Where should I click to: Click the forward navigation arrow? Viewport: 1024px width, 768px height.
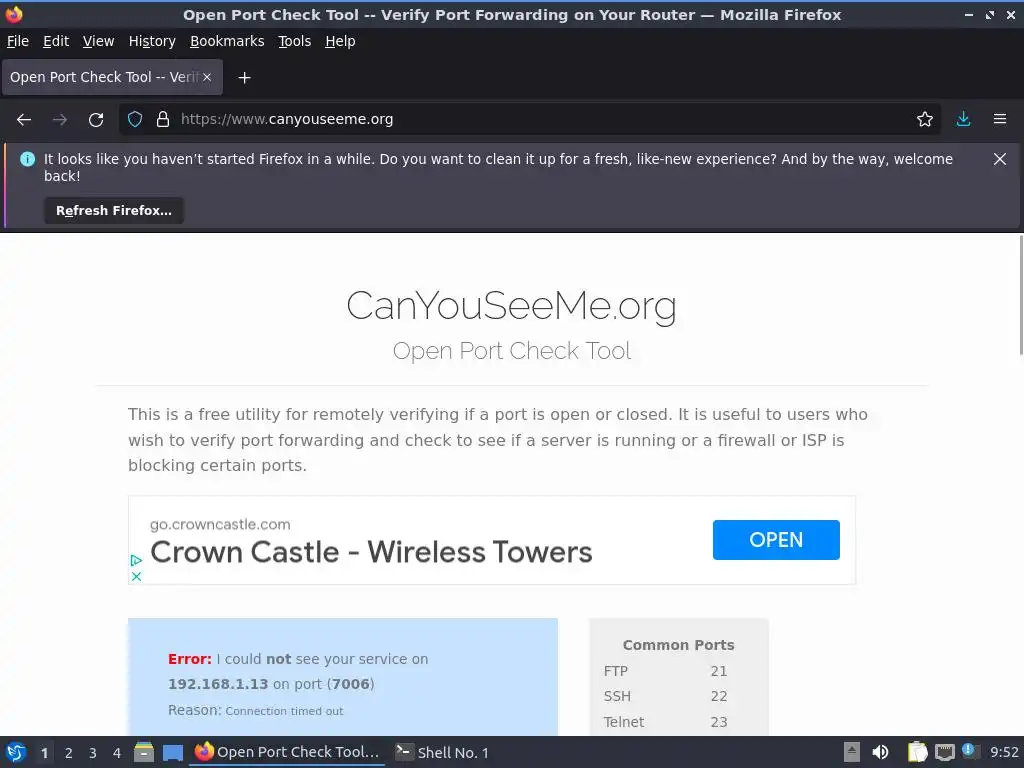coord(60,120)
